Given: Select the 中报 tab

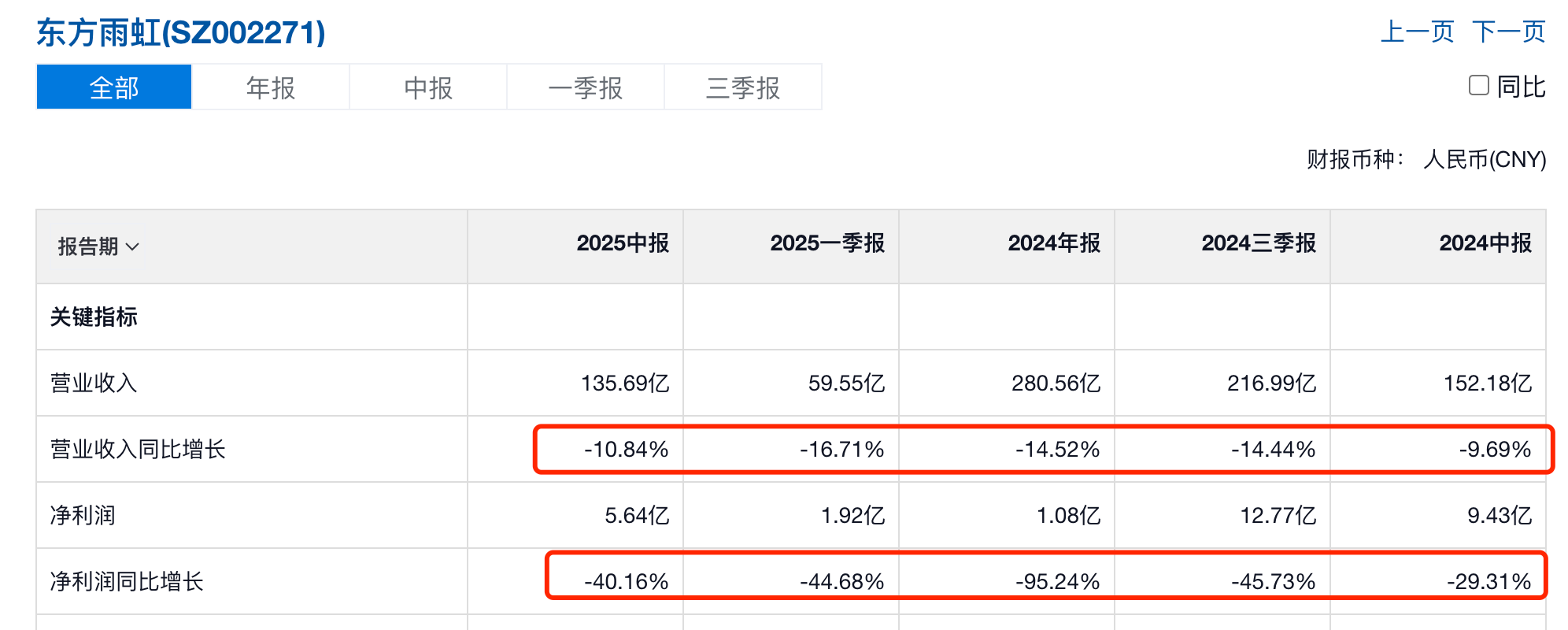Looking at the screenshot, I should coord(428,87).
